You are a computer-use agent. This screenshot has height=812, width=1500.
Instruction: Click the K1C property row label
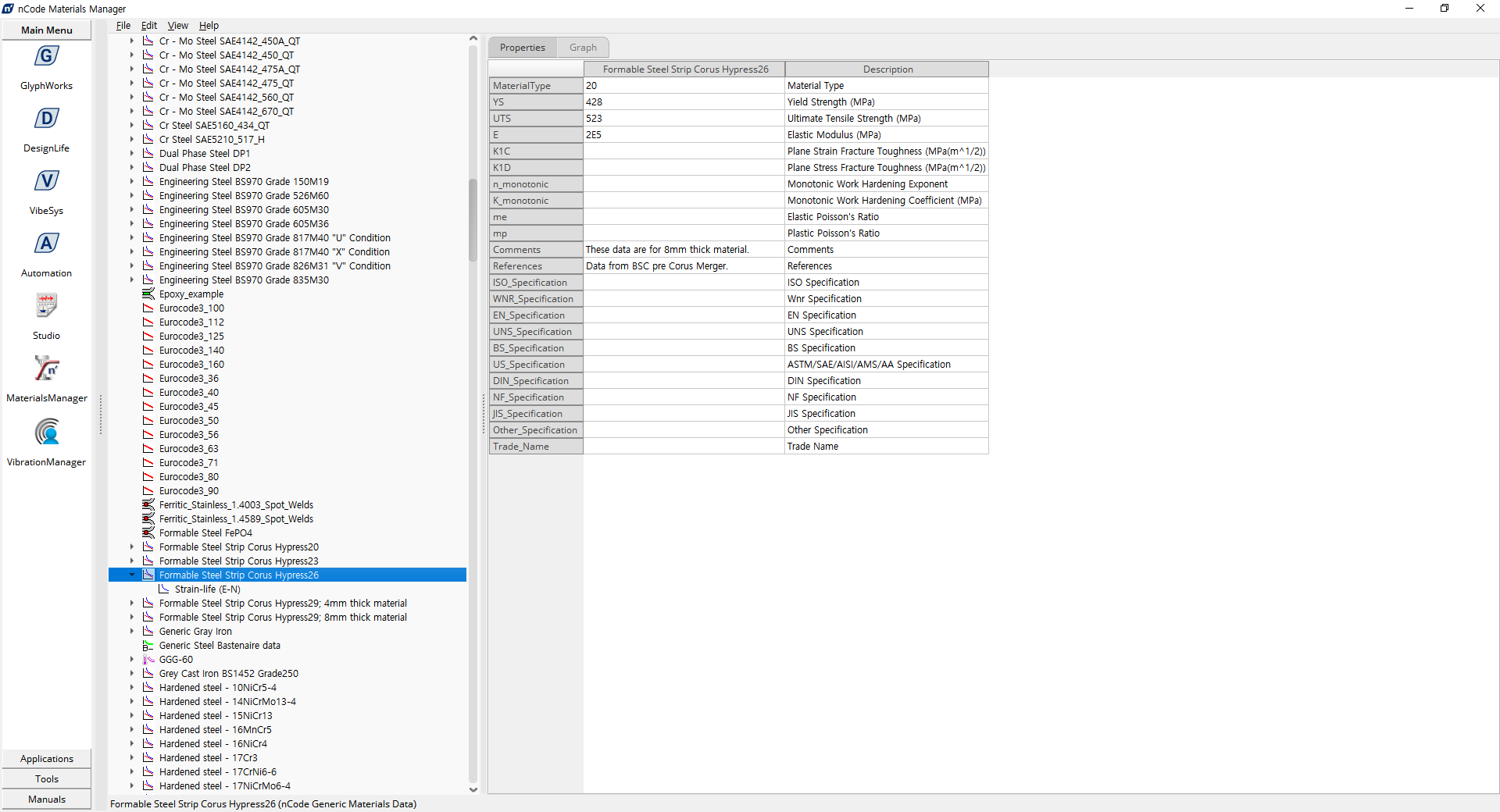pyautogui.click(x=536, y=151)
